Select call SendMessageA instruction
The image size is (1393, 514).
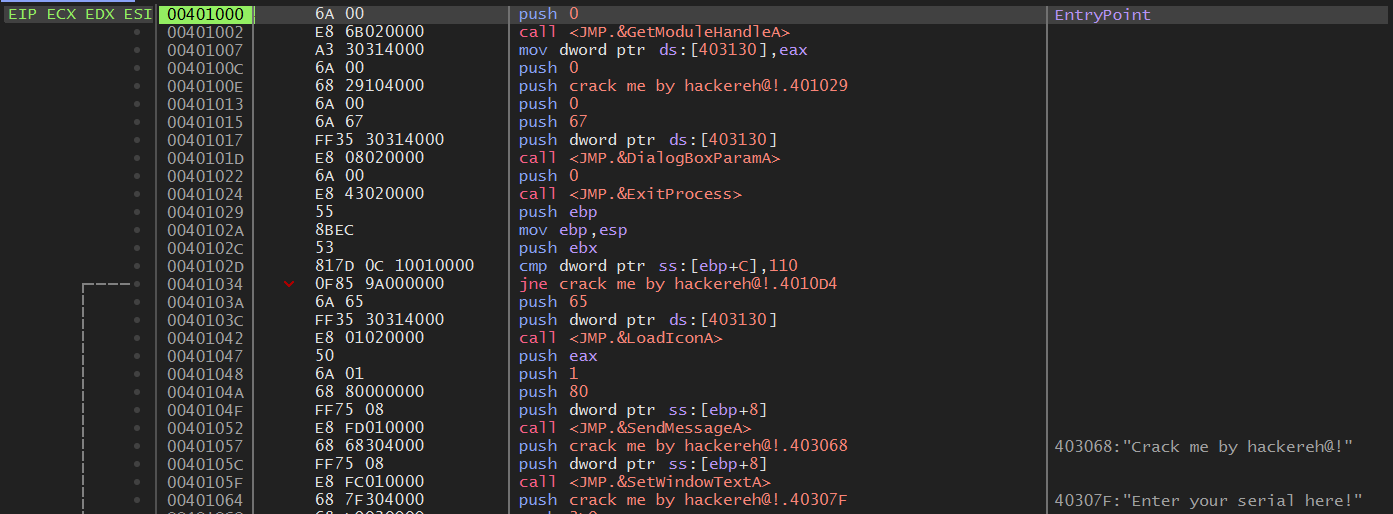(635, 428)
